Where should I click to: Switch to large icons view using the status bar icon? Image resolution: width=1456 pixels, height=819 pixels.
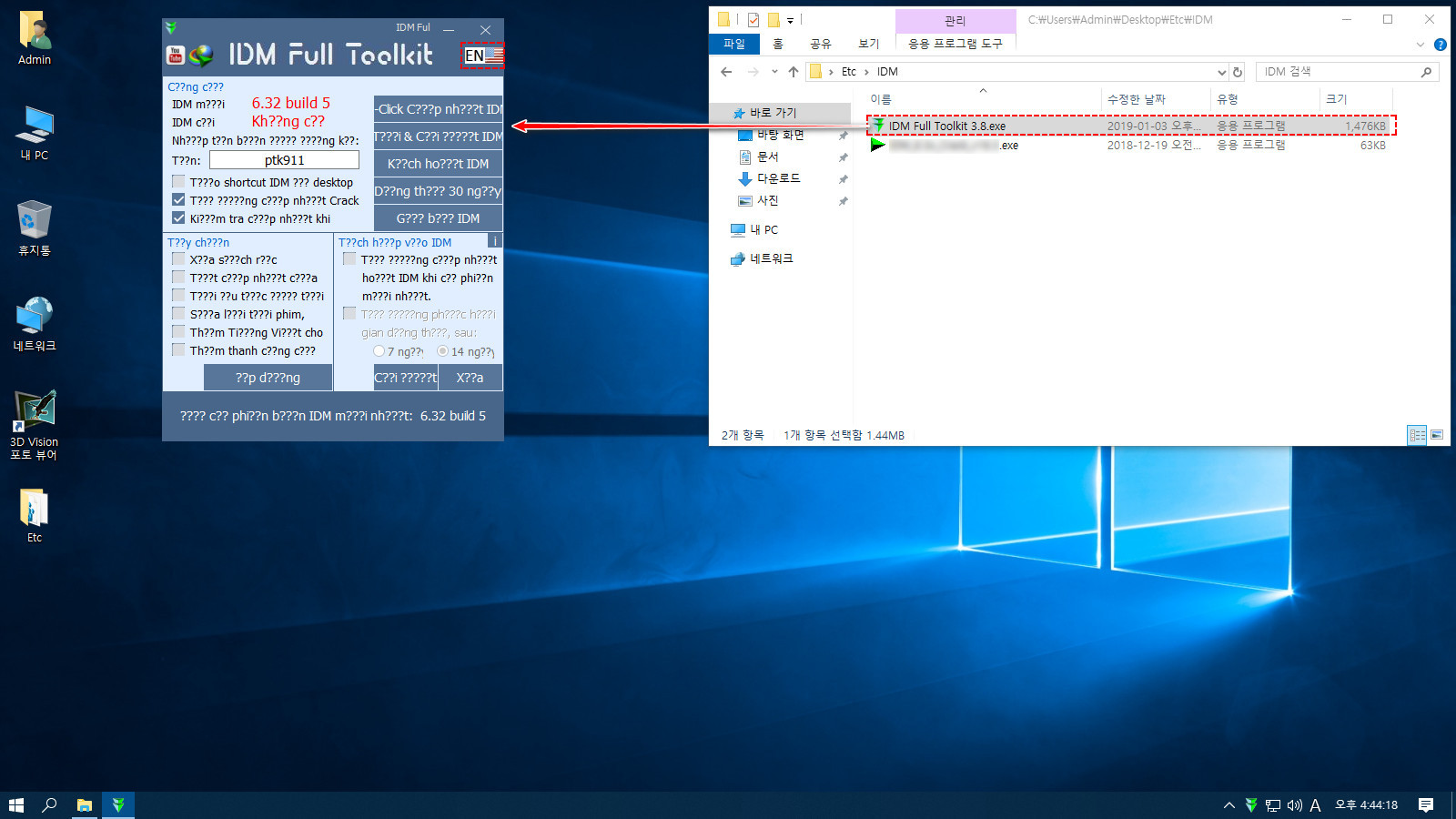point(1437,435)
